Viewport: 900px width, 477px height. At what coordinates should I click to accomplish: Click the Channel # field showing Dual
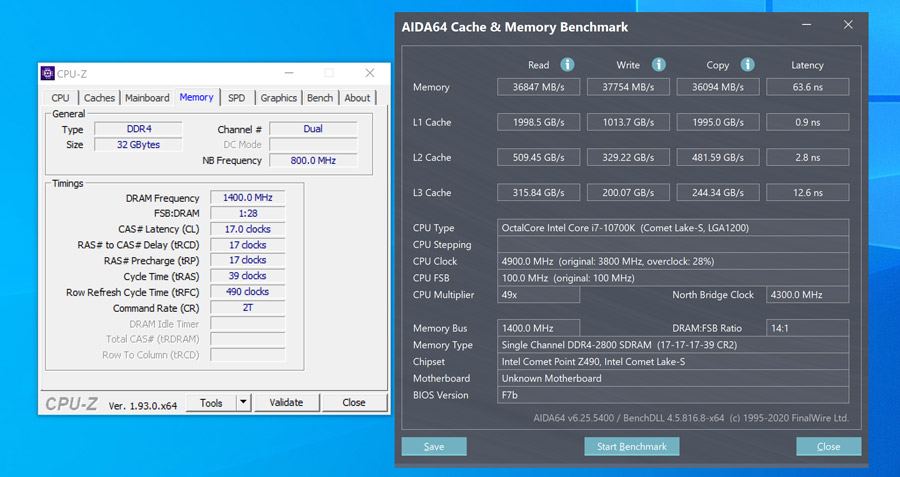[313, 129]
